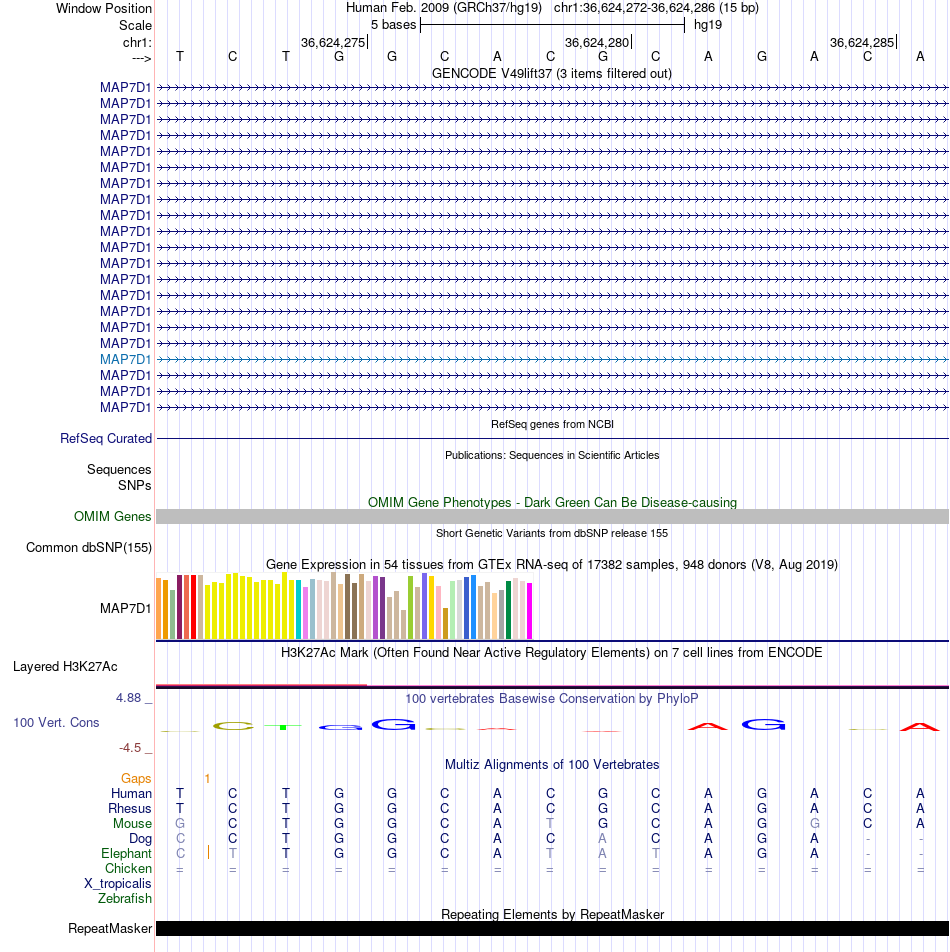Image resolution: width=950 pixels, height=952 pixels.
Task: Click 'Short Genetic Variants from dbSNP release 155'
Action: coord(552,532)
